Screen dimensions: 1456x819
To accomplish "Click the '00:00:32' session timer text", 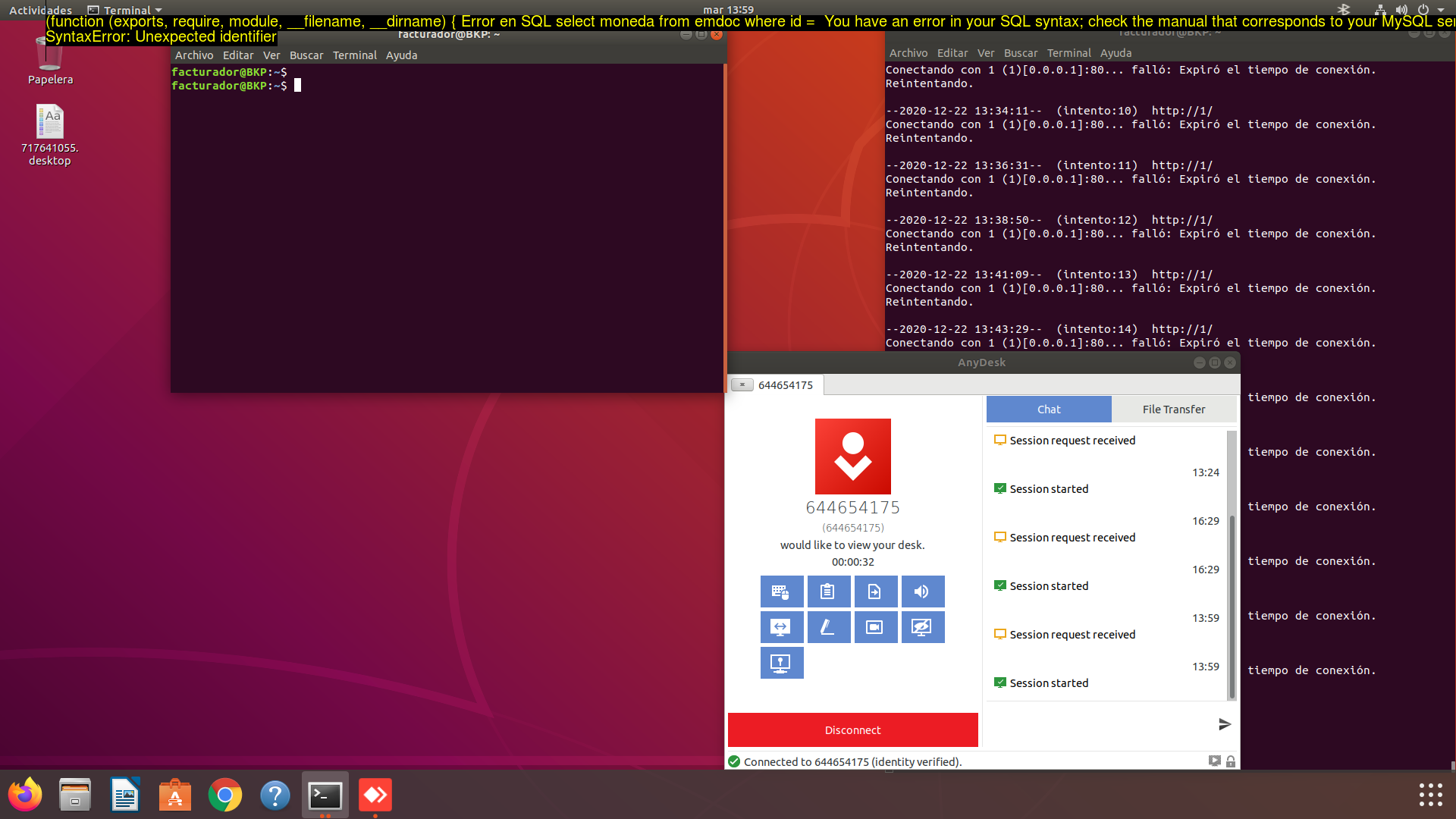I will pyautogui.click(x=852, y=562).
